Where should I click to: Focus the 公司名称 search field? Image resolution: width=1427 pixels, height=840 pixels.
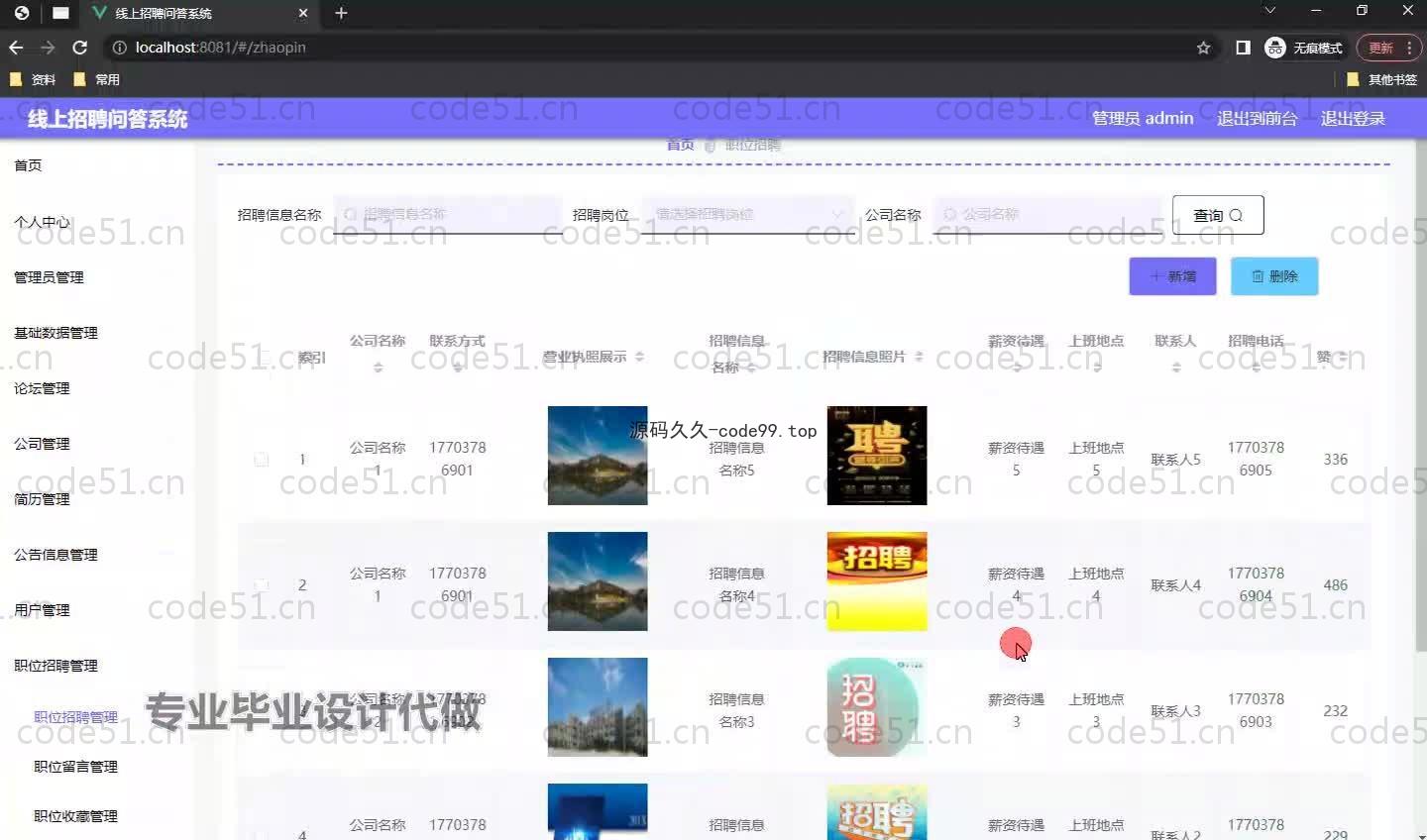pyautogui.click(x=1048, y=214)
